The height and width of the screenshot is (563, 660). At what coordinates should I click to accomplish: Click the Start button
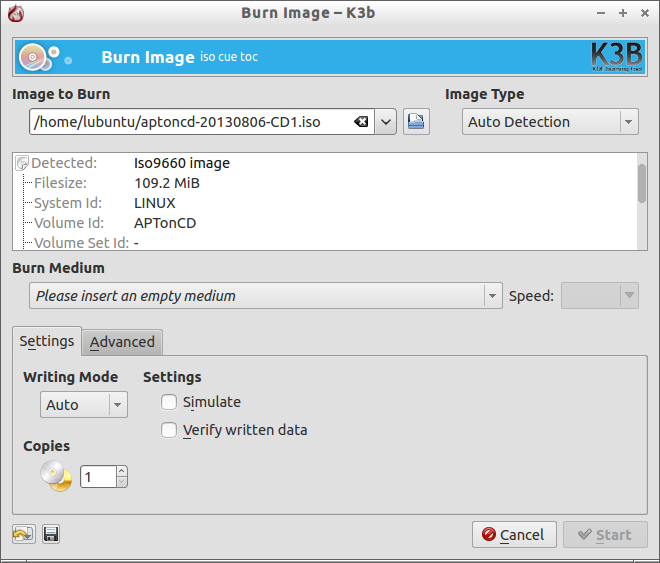(x=605, y=534)
